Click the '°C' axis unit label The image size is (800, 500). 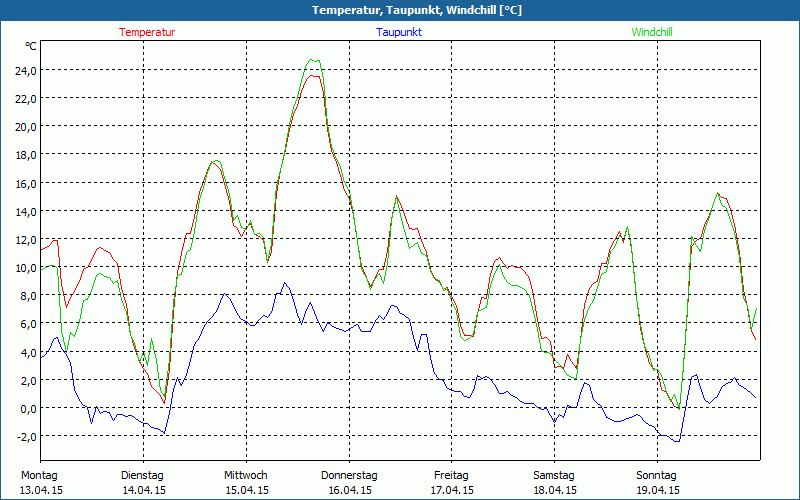pos(31,46)
